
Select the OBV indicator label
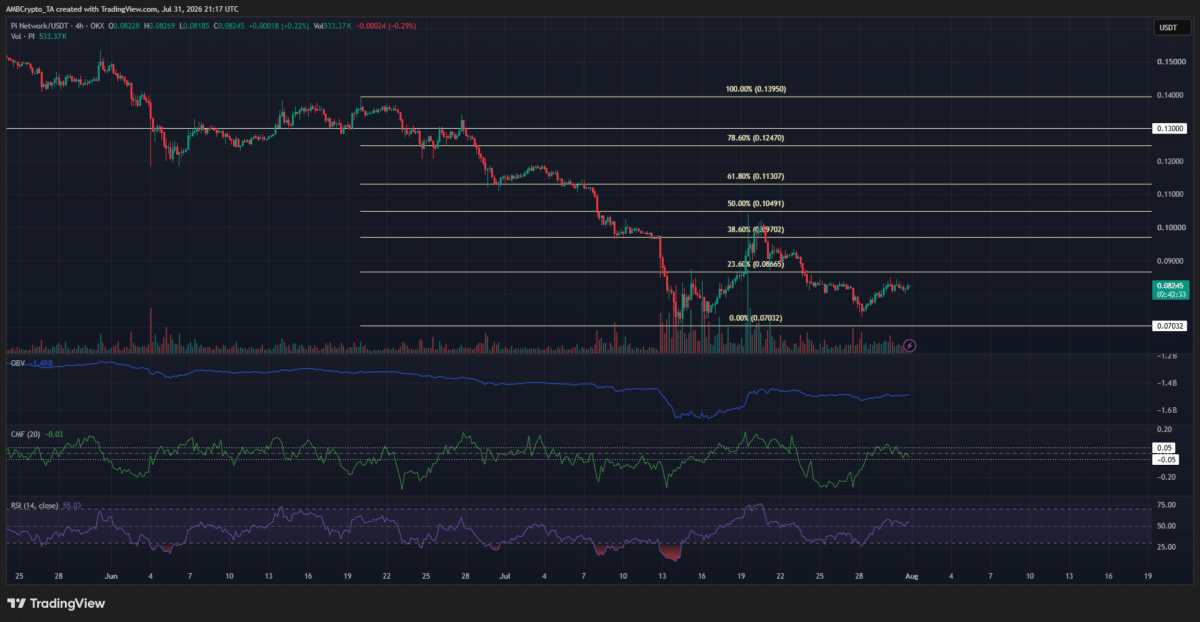(16, 364)
